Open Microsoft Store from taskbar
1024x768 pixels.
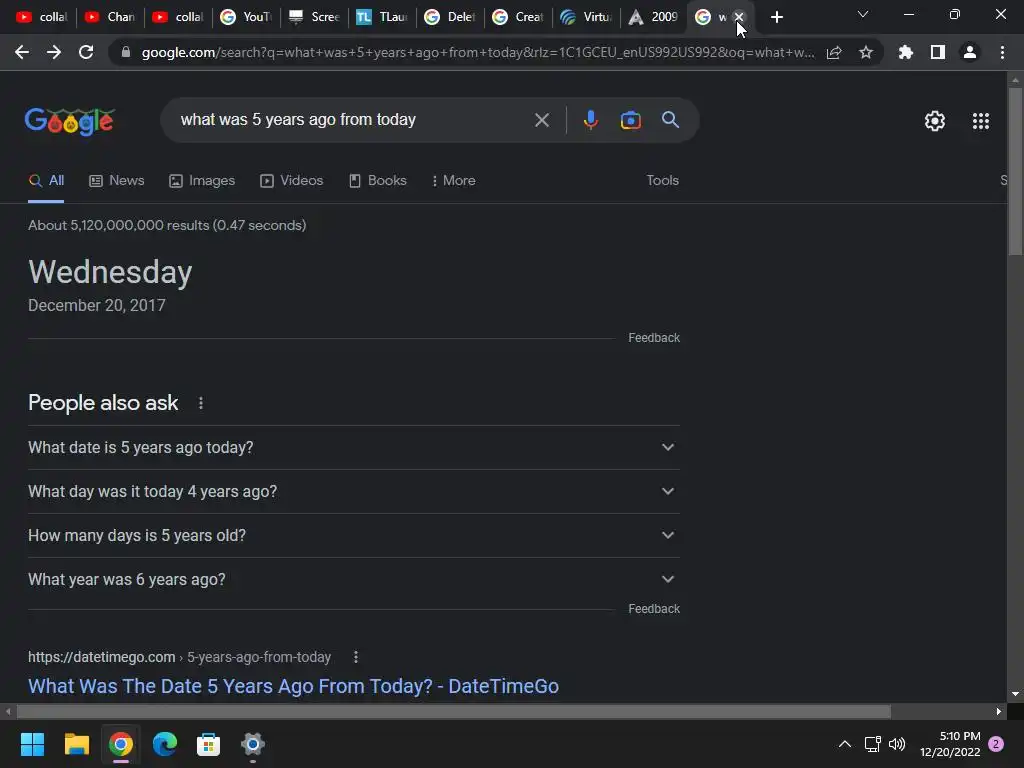click(x=208, y=744)
